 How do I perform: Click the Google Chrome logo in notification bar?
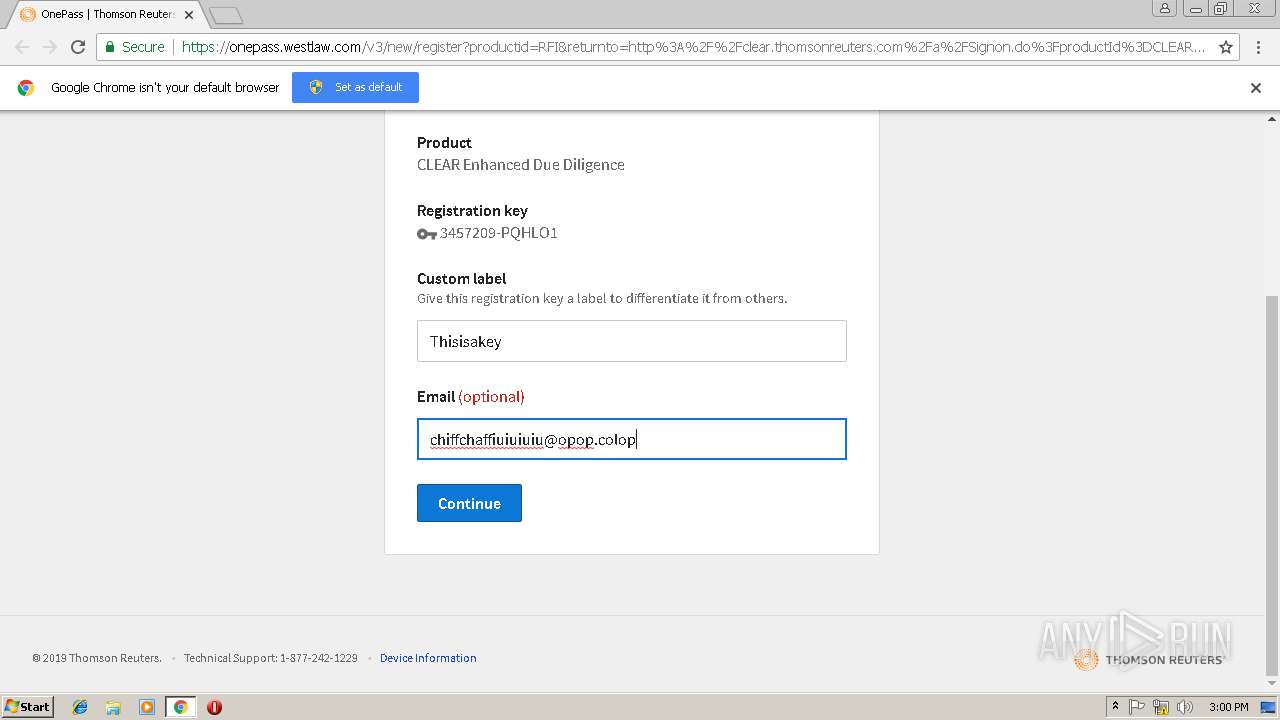26,87
